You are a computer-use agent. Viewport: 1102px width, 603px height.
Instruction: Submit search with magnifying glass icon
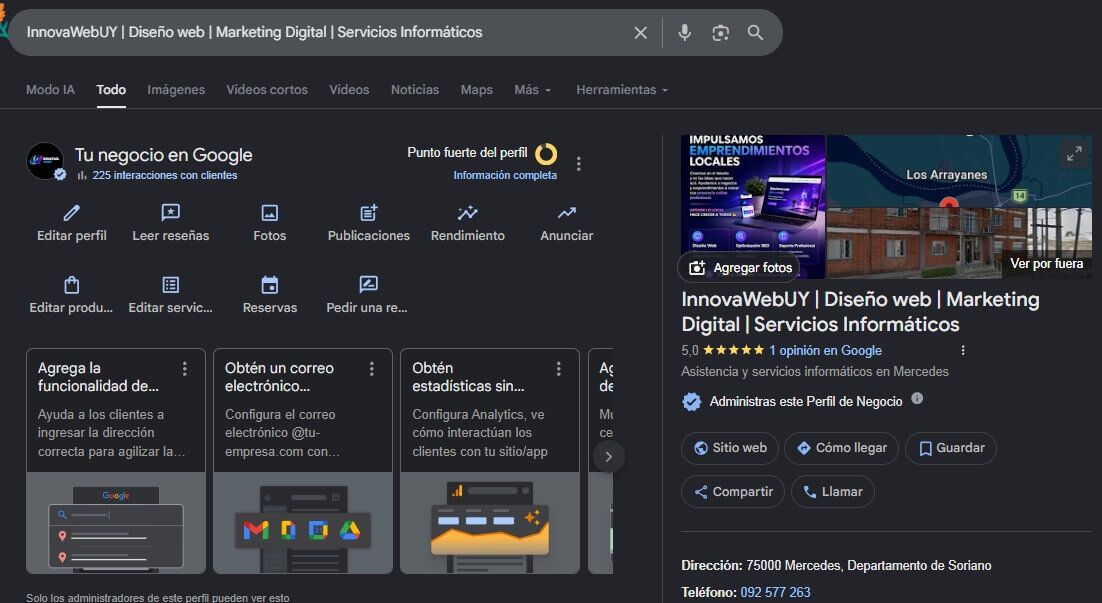pyautogui.click(x=756, y=32)
